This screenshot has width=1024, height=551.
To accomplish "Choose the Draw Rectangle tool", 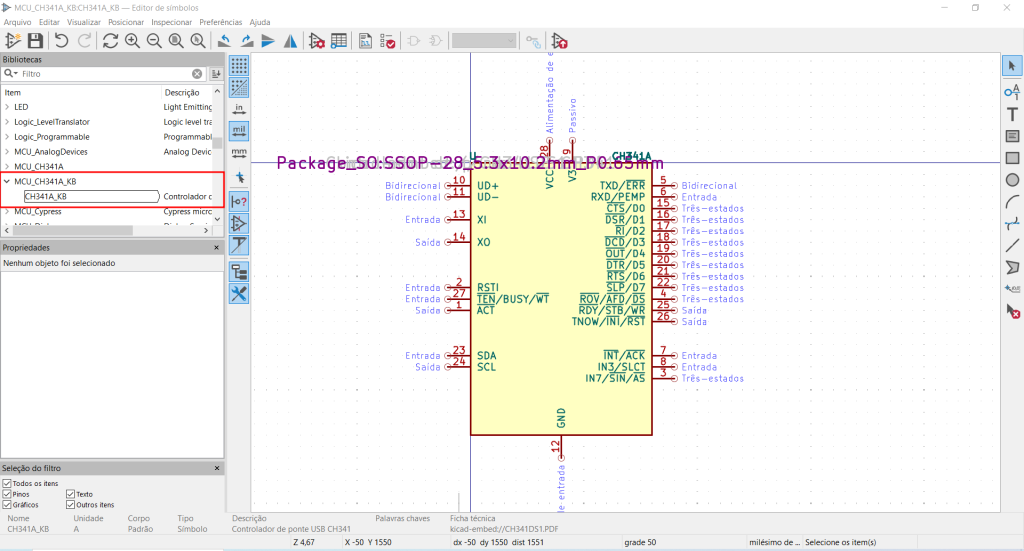I will point(1012,158).
